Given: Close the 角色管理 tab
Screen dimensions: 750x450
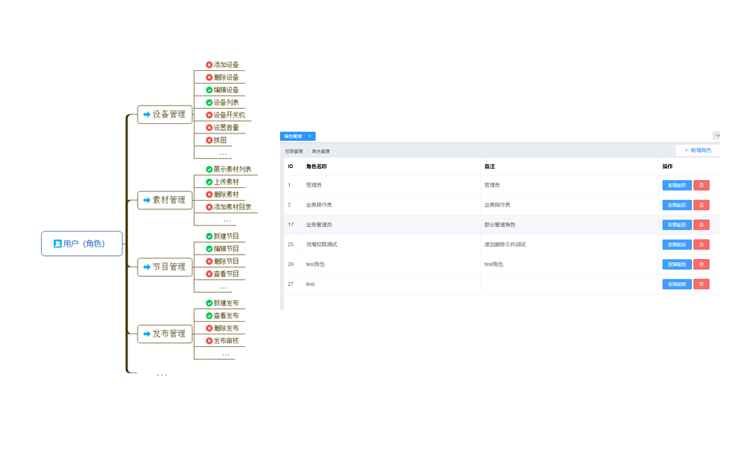Looking at the screenshot, I should click(x=310, y=136).
